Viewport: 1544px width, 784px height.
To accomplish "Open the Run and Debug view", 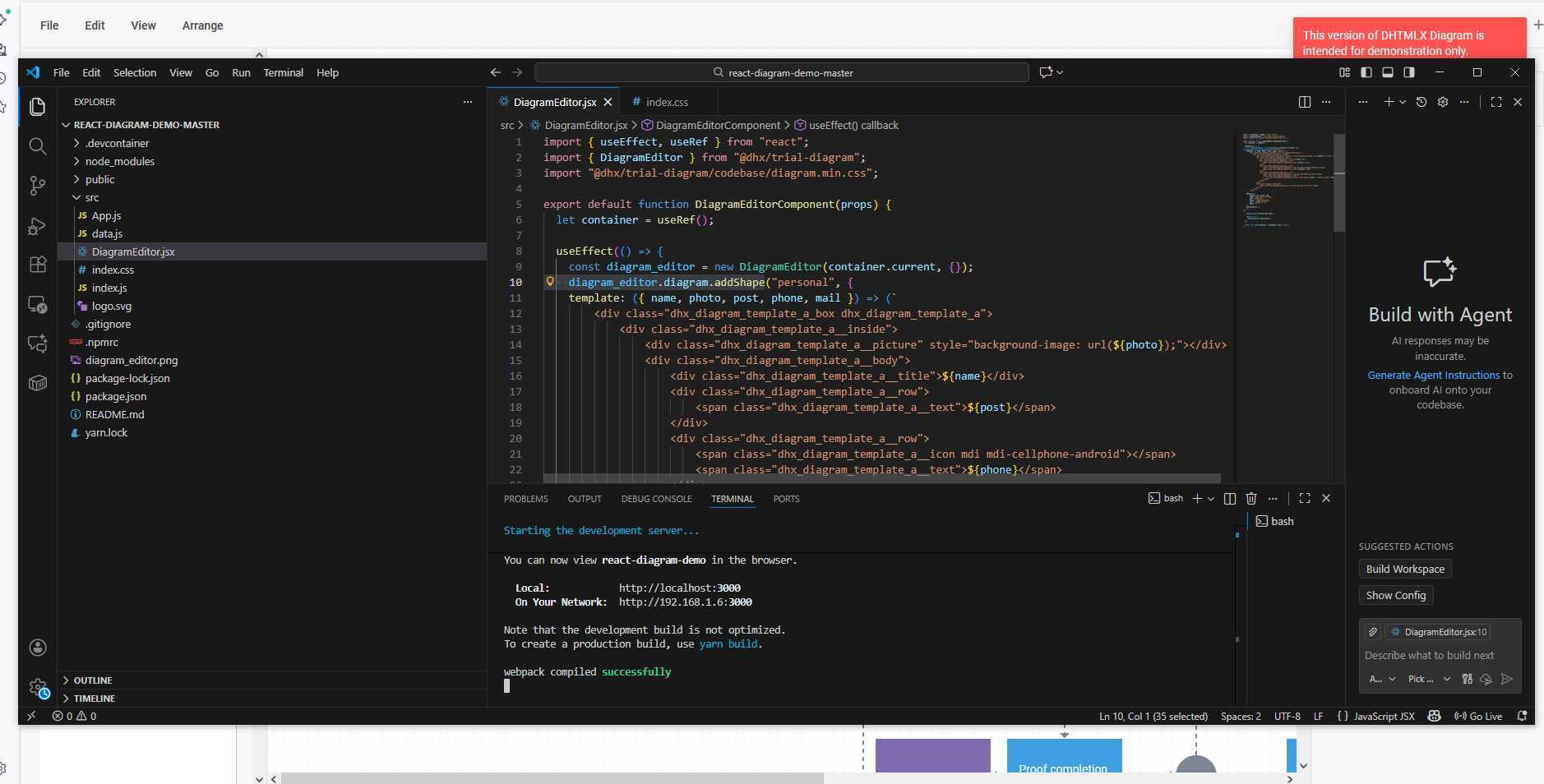I will tap(37, 226).
